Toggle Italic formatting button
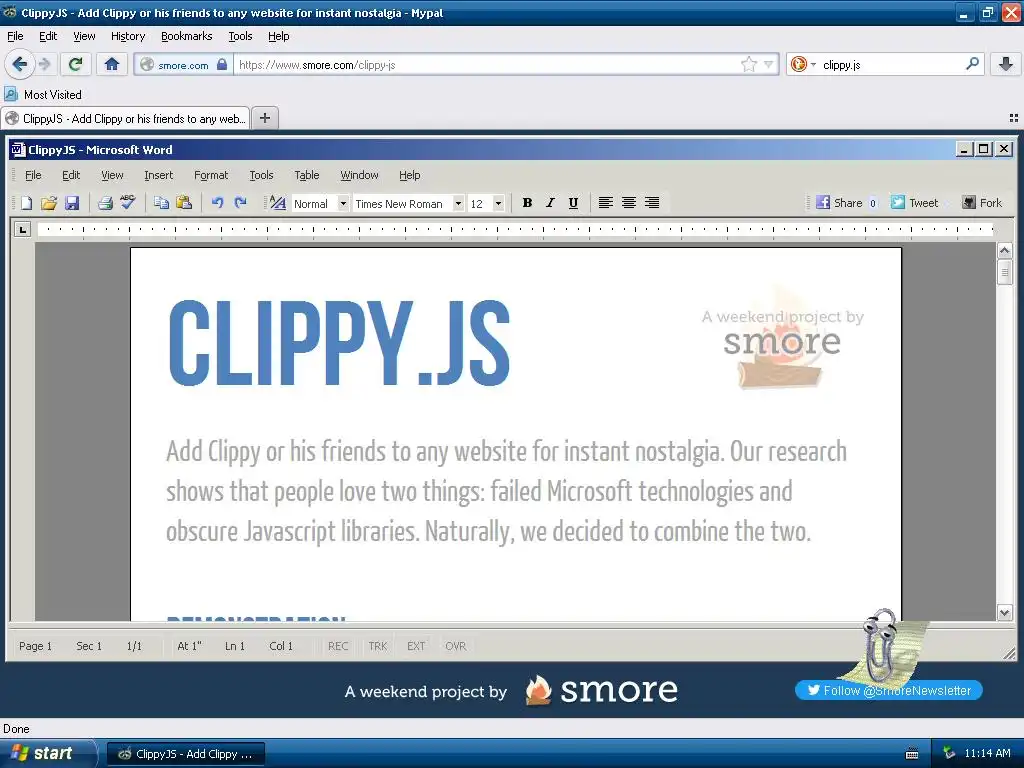The width and height of the screenshot is (1024, 768). tap(550, 203)
